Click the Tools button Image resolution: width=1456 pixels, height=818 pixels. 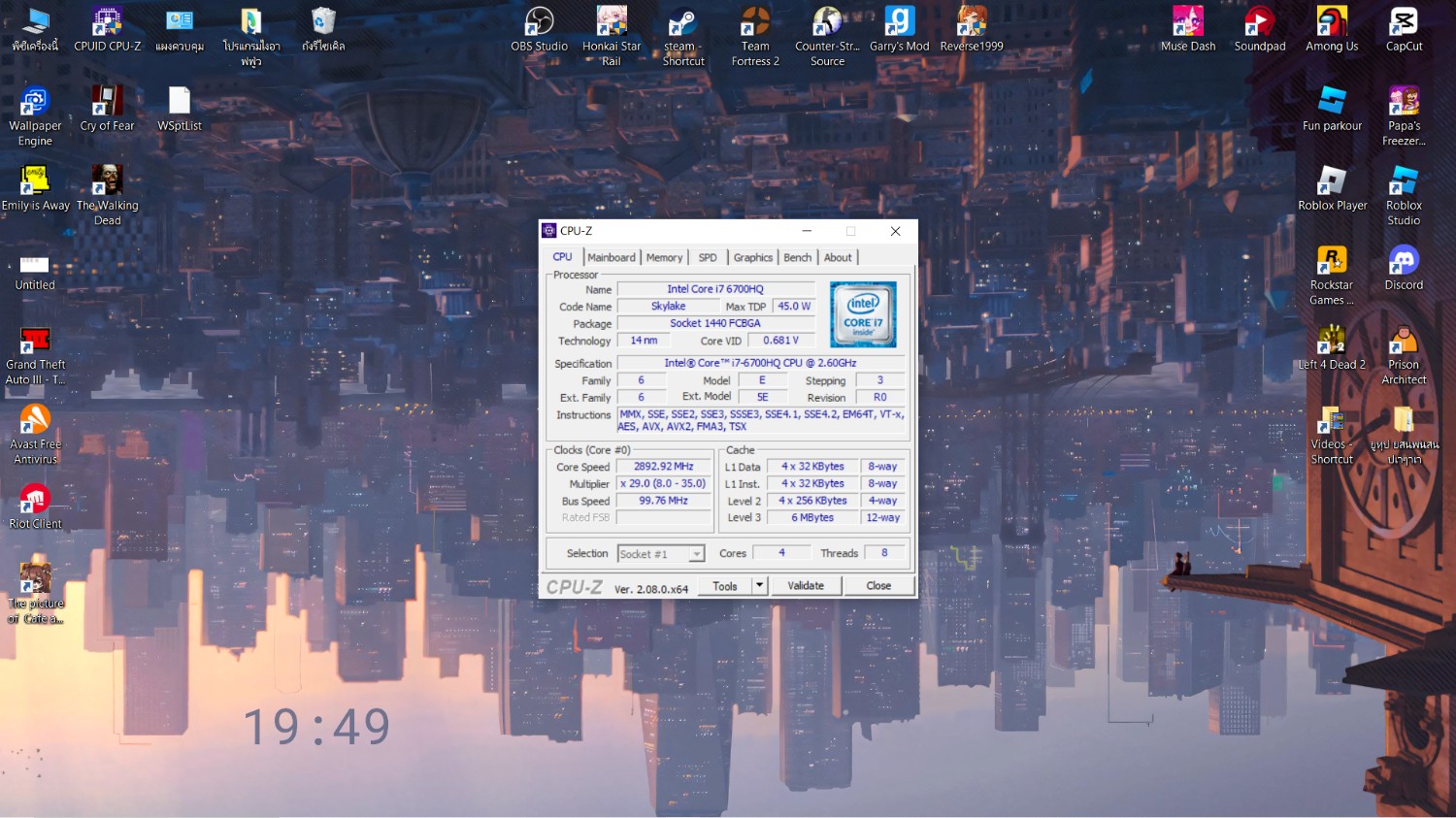tap(725, 585)
